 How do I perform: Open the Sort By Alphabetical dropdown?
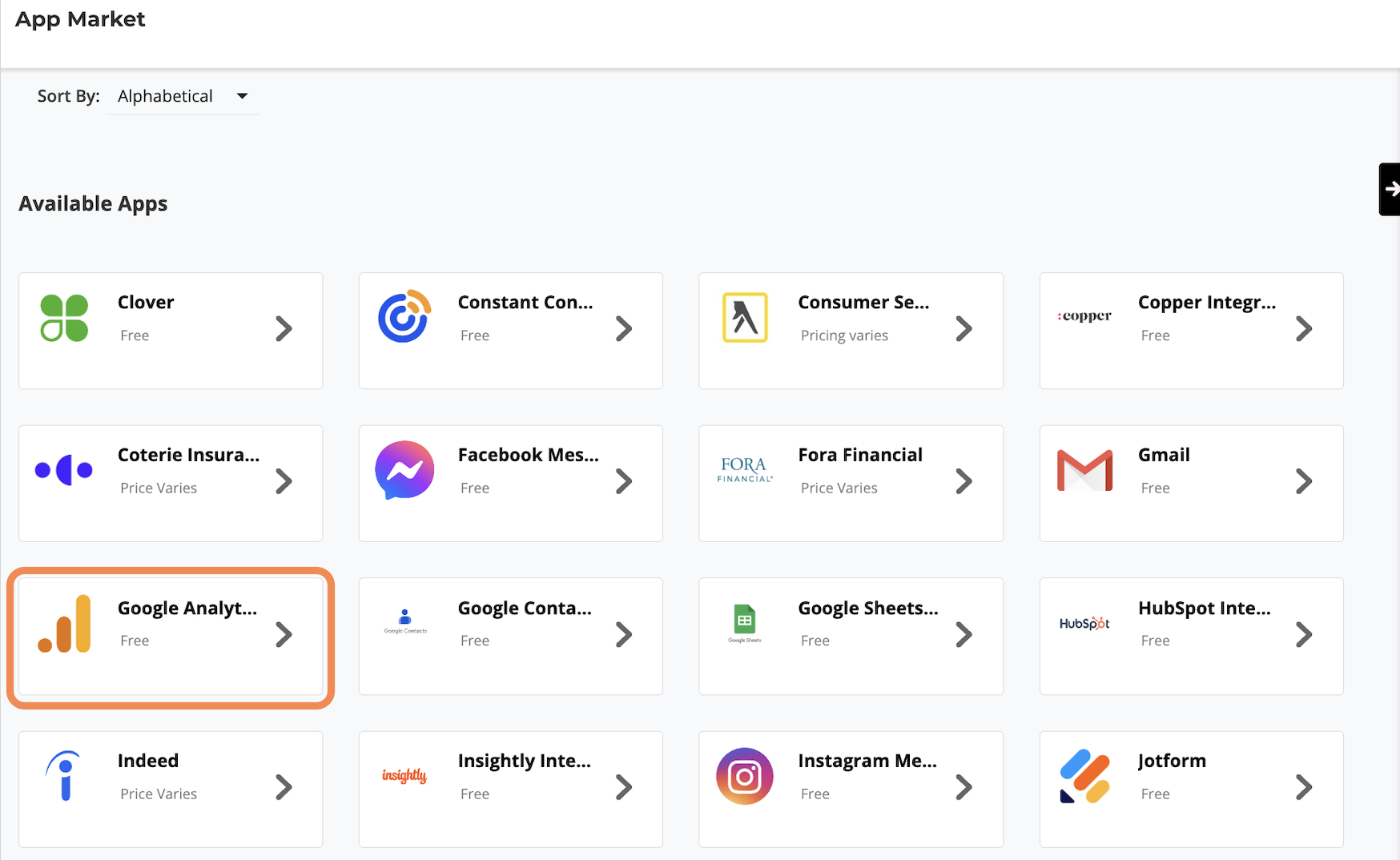[x=183, y=96]
